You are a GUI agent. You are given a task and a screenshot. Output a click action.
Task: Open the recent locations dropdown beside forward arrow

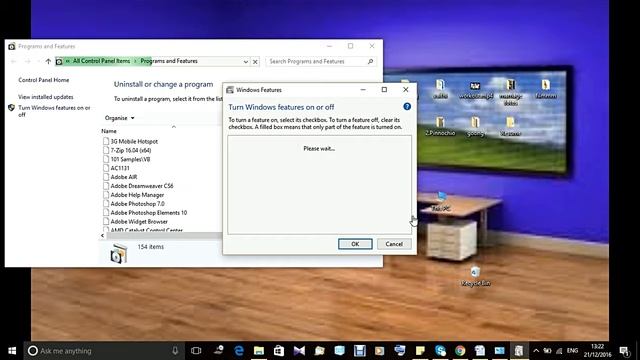click(38, 61)
